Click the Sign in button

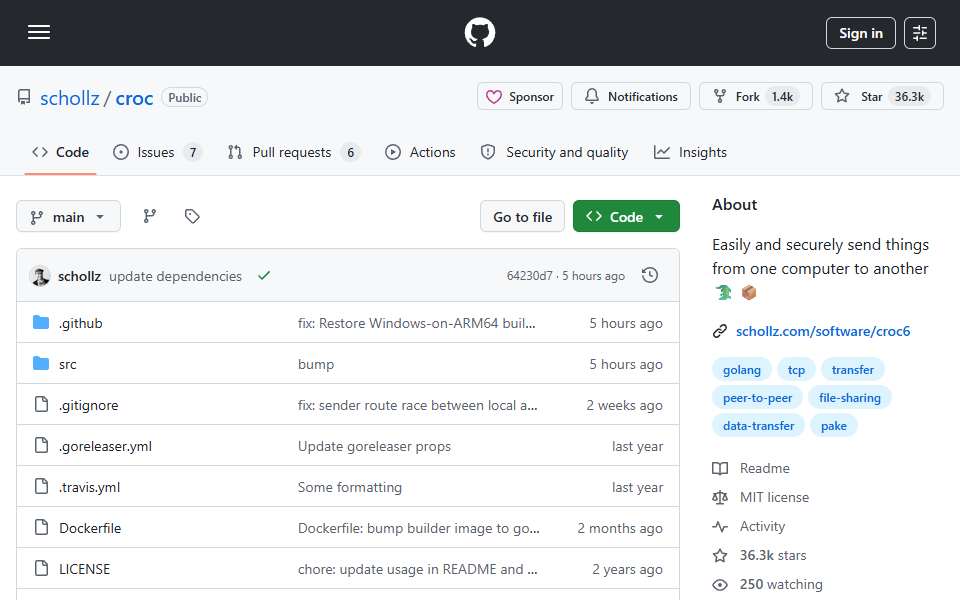coord(860,33)
